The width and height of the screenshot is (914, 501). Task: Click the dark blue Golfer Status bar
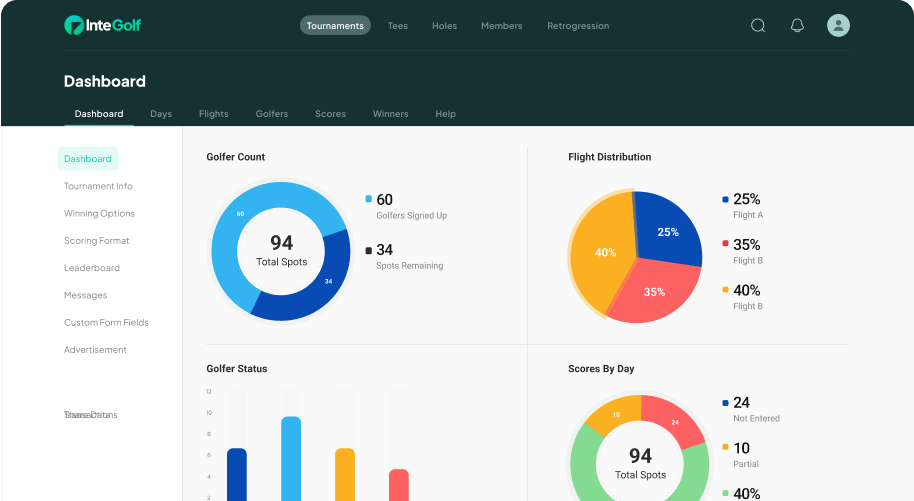(237, 474)
